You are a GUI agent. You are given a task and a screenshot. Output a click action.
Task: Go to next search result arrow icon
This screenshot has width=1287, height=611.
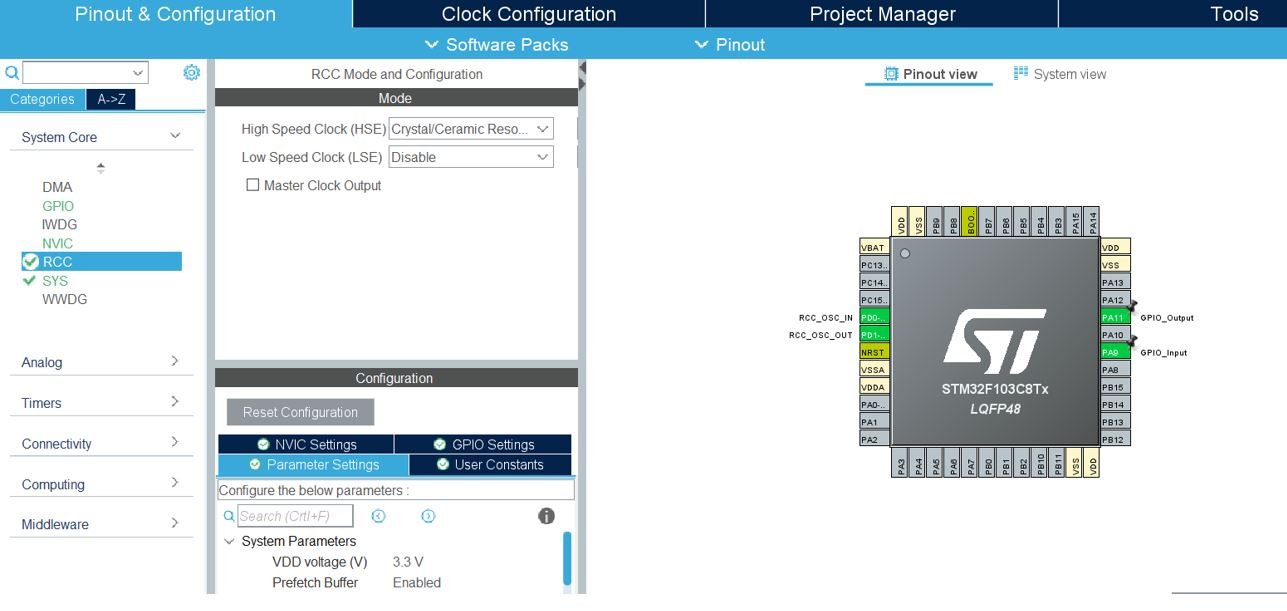pyautogui.click(x=428, y=516)
